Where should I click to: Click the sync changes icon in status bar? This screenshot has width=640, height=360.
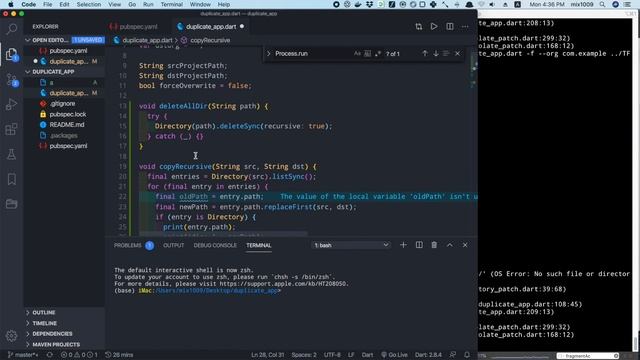tap(49, 355)
